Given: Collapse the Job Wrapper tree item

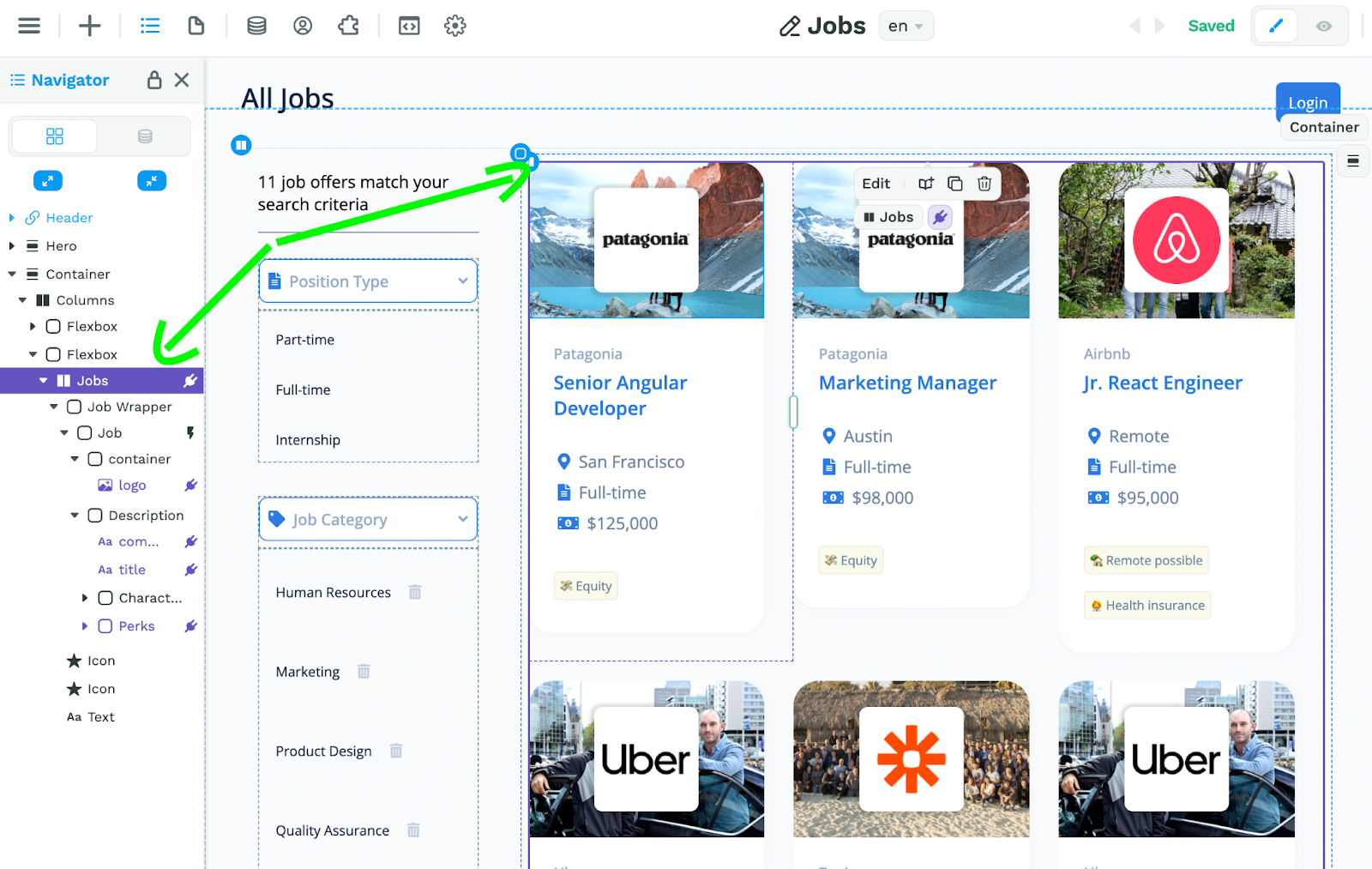Looking at the screenshot, I should pos(54,407).
